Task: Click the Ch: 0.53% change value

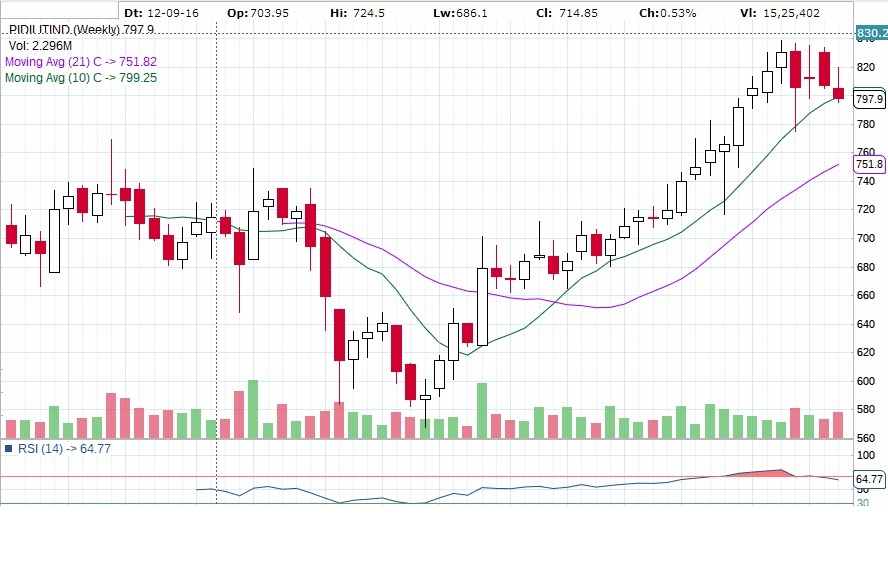Action: pyautogui.click(x=668, y=13)
